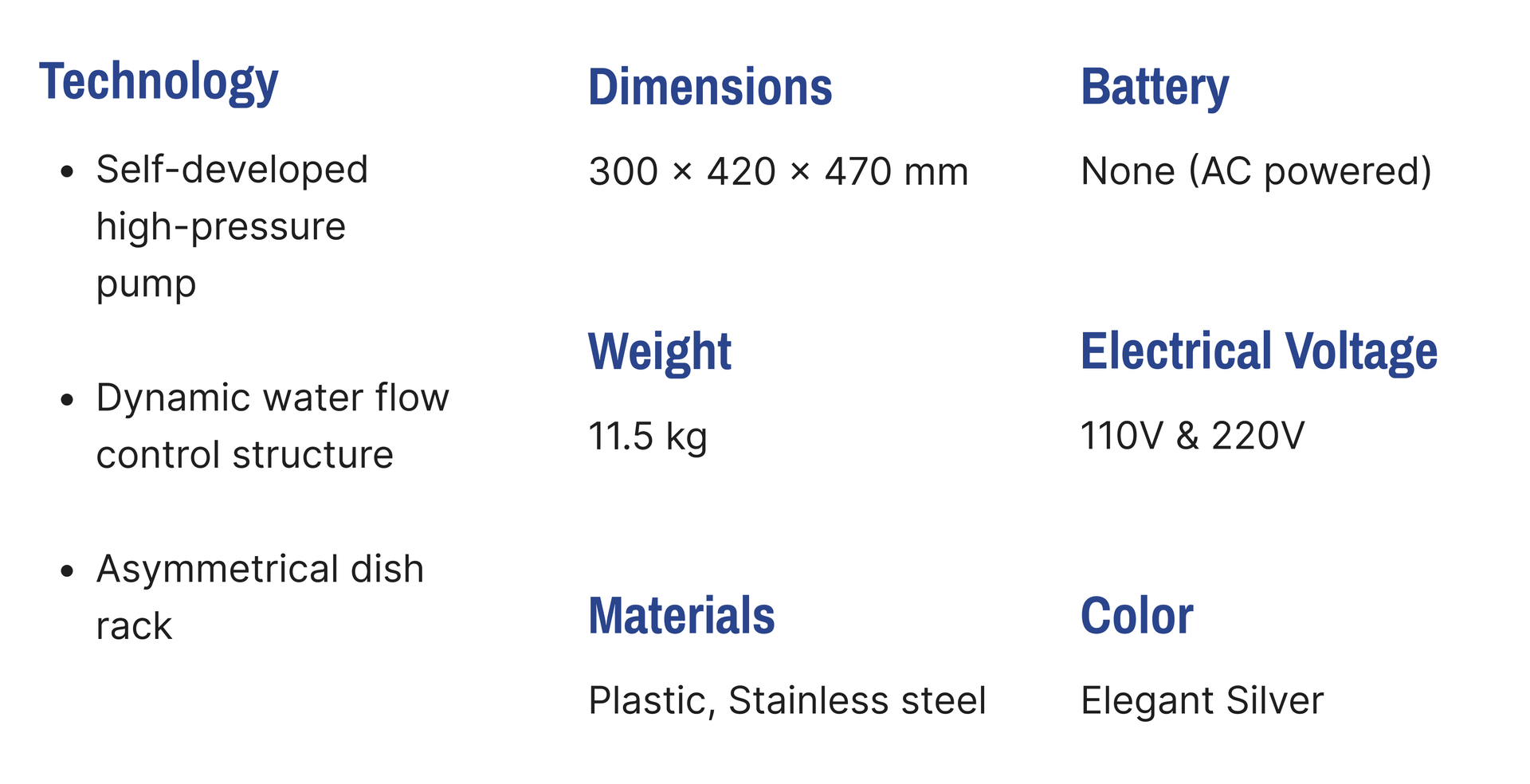Select the 300 × 420 × 470 mm value
The height and width of the screenshot is (784, 1530).
778,172
